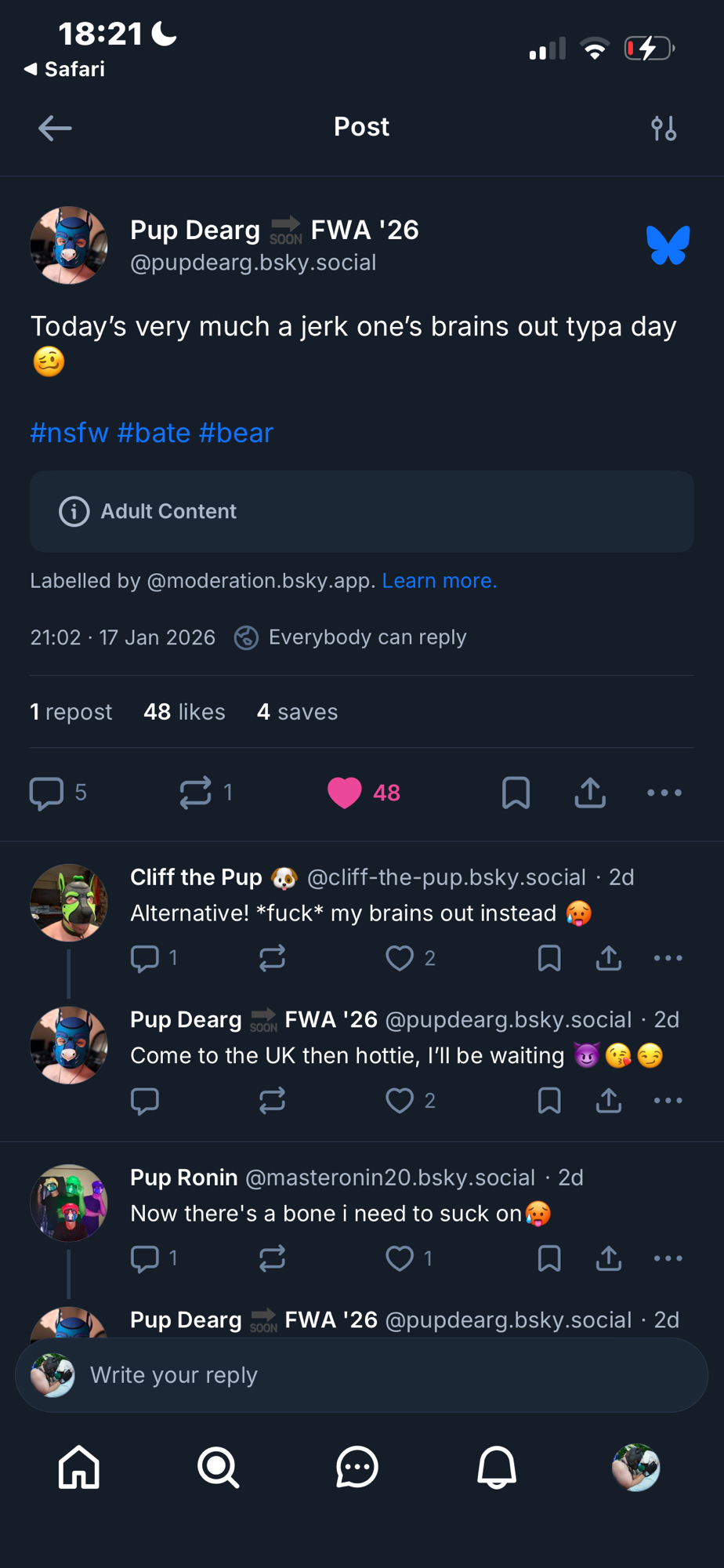This screenshot has height=1568, width=724.
Task: Repost the main post
Action: pyautogui.click(x=195, y=793)
